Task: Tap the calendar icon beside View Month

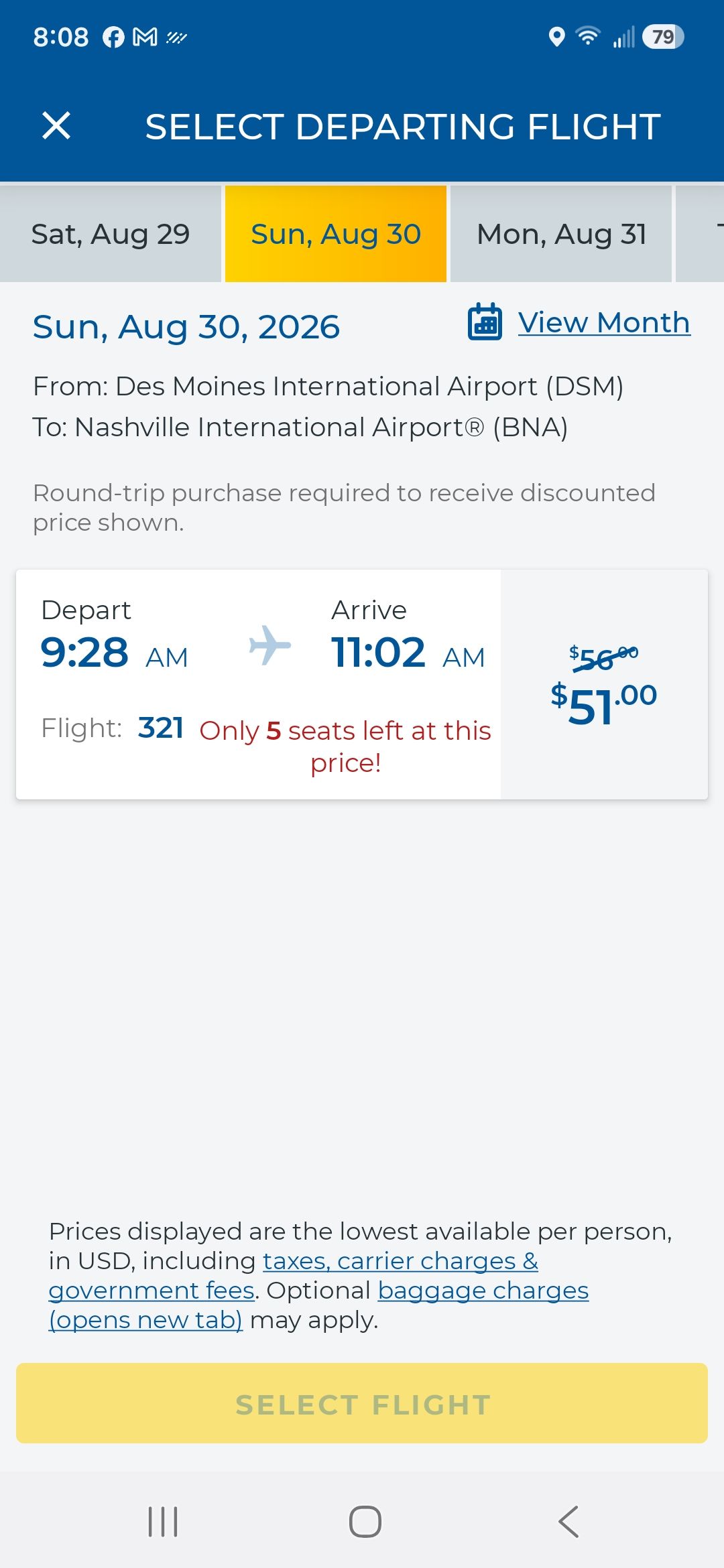Action: tap(485, 322)
